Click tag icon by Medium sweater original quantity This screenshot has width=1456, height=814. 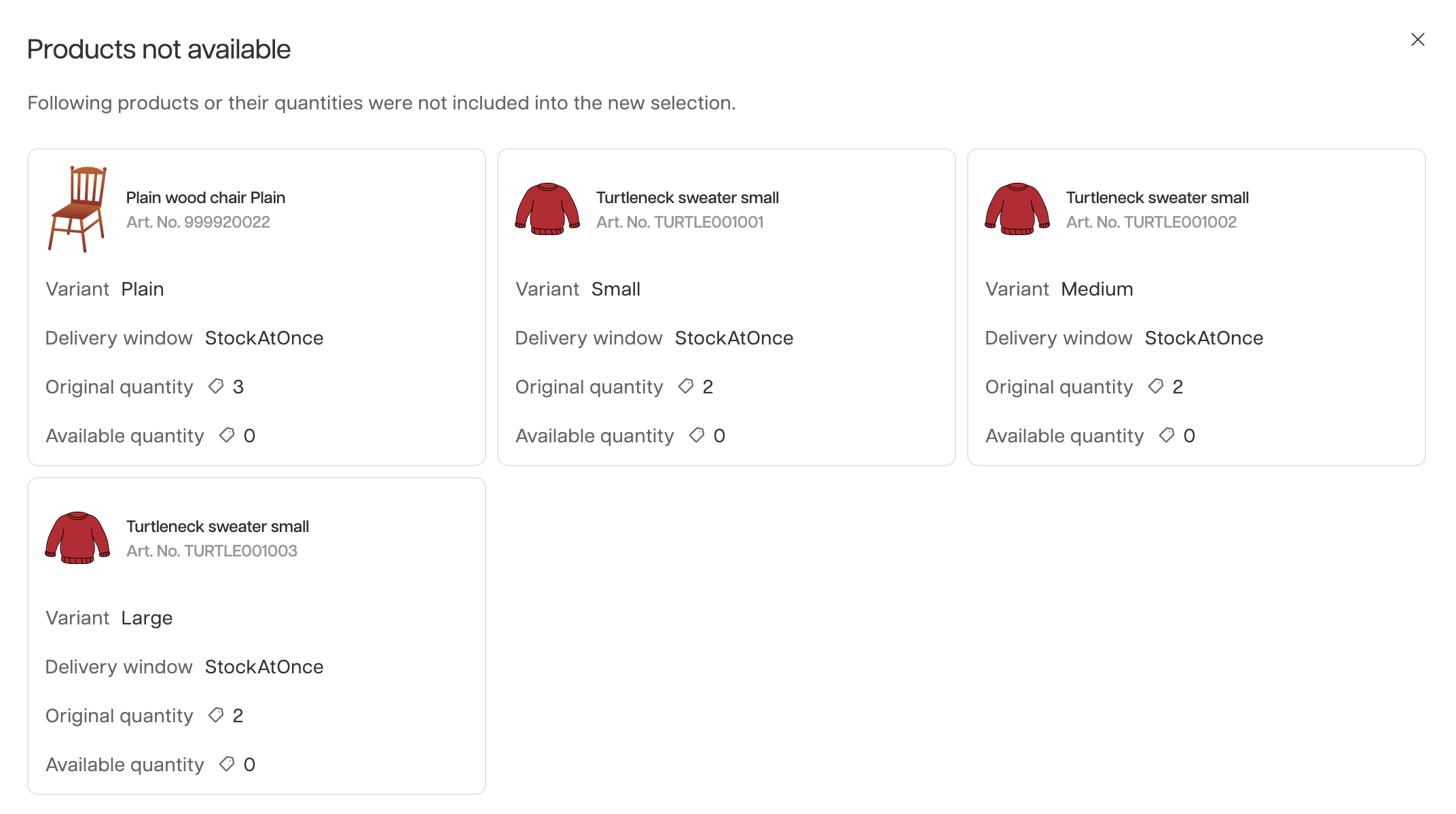point(1156,387)
